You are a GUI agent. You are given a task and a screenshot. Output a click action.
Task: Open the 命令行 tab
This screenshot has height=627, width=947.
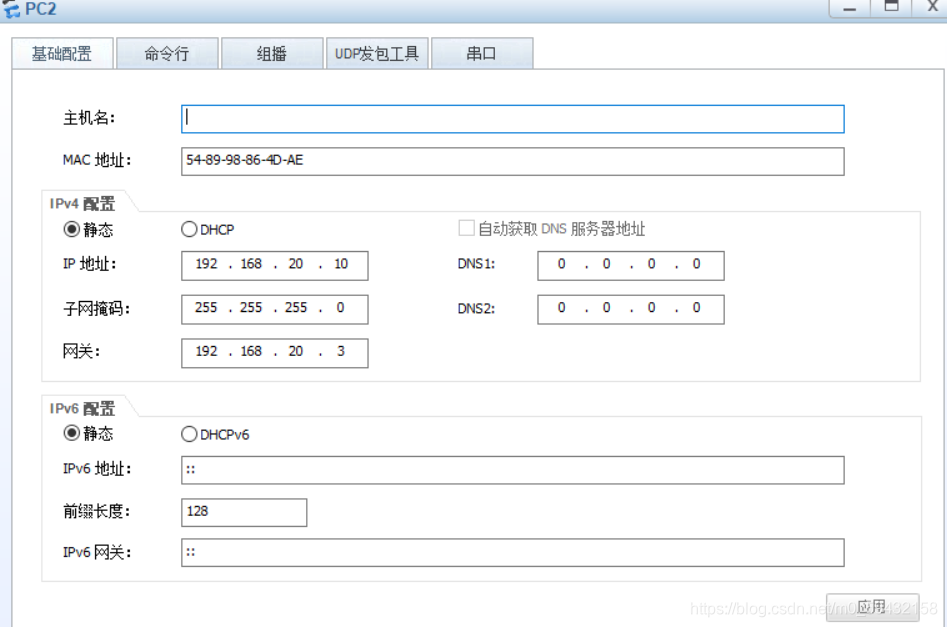[x=167, y=54]
